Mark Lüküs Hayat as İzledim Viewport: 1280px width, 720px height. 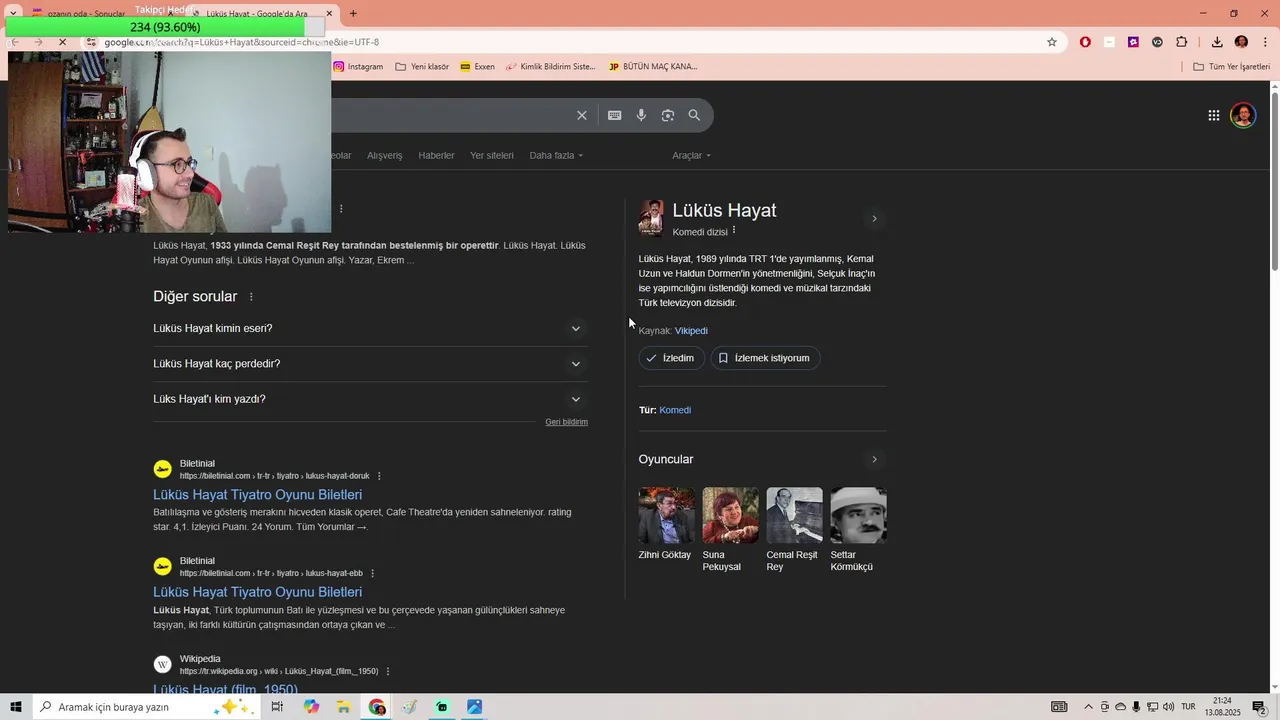[x=672, y=358]
